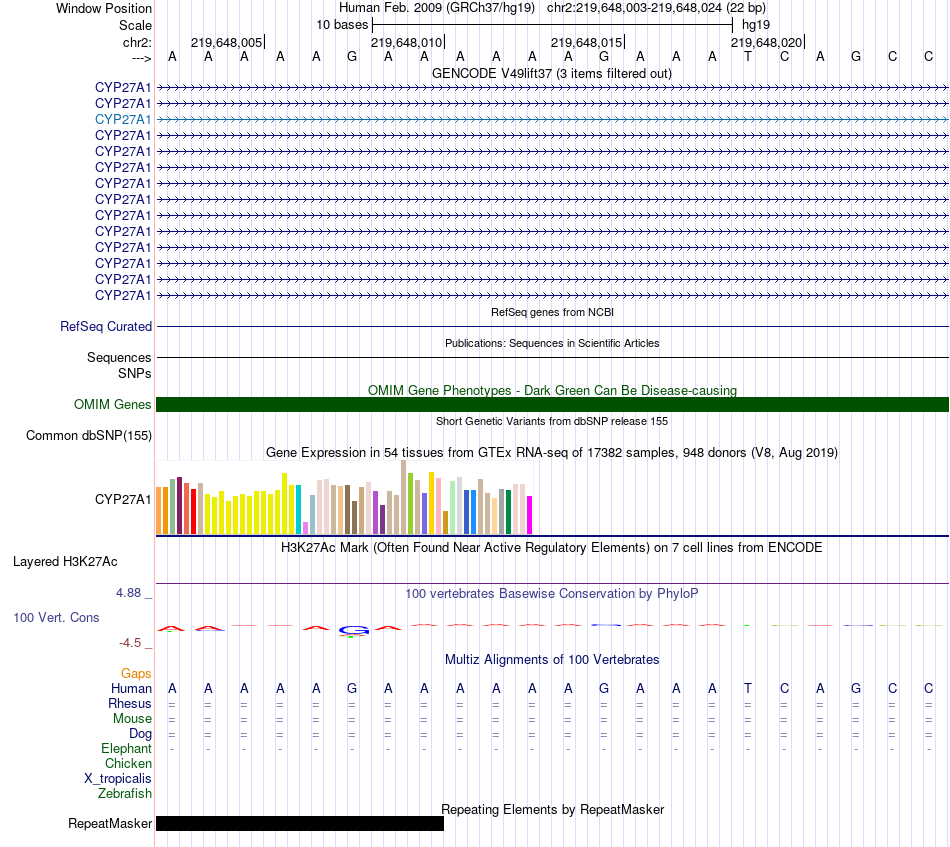Image resolution: width=950 pixels, height=847 pixels.
Task: Click the SNPs track label
Action: point(135,373)
